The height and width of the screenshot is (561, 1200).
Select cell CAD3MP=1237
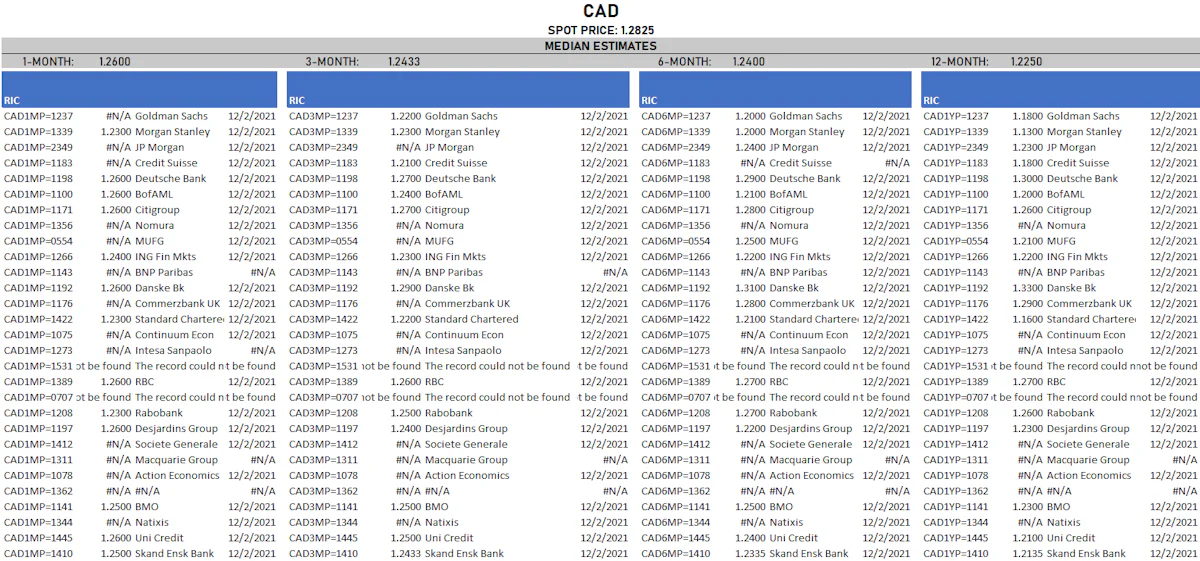(324, 116)
